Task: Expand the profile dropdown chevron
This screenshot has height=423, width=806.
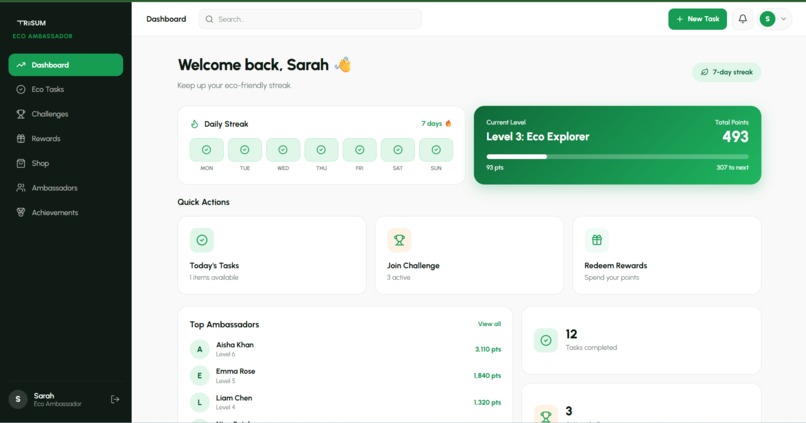Action: click(x=783, y=19)
